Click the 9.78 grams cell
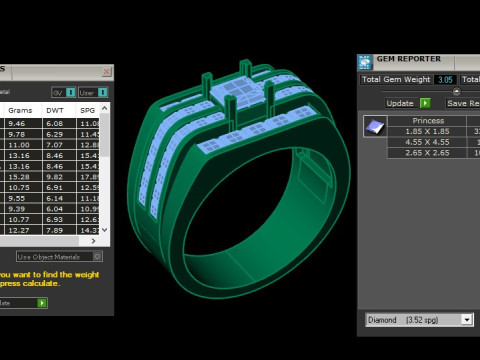The height and width of the screenshot is (360, 480). [x=23, y=134]
